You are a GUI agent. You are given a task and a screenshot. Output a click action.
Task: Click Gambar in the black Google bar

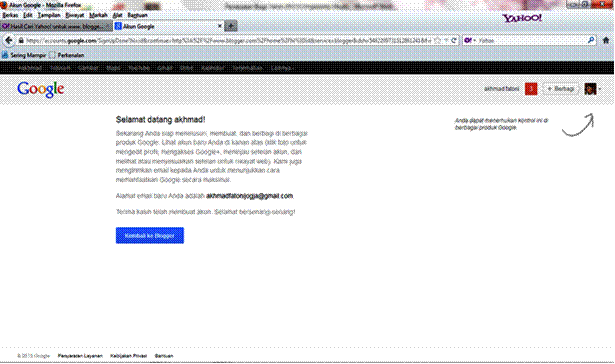tap(88, 68)
